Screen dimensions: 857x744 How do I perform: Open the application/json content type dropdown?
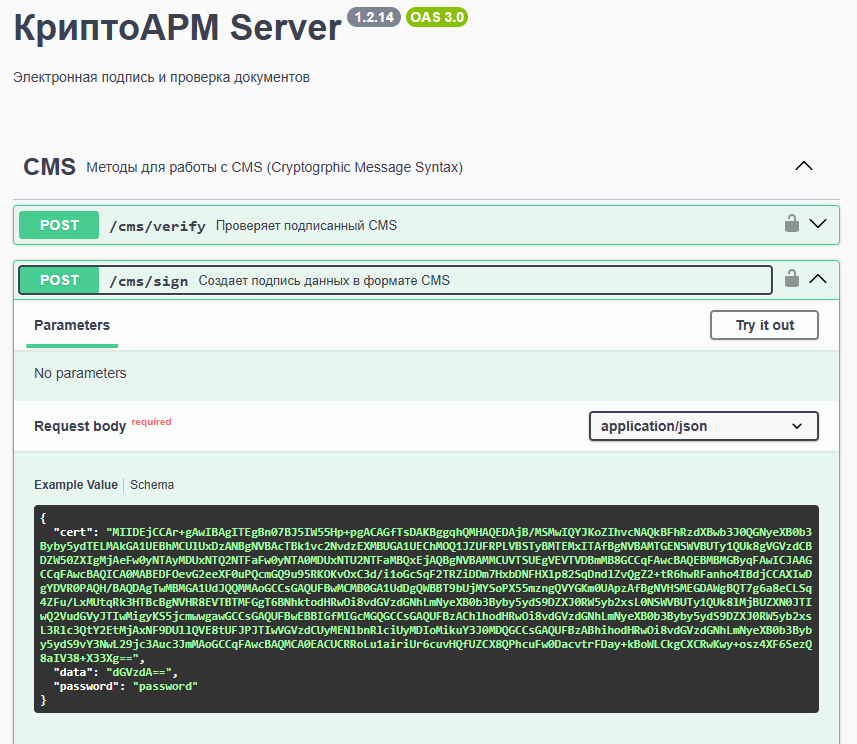[703, 426]
